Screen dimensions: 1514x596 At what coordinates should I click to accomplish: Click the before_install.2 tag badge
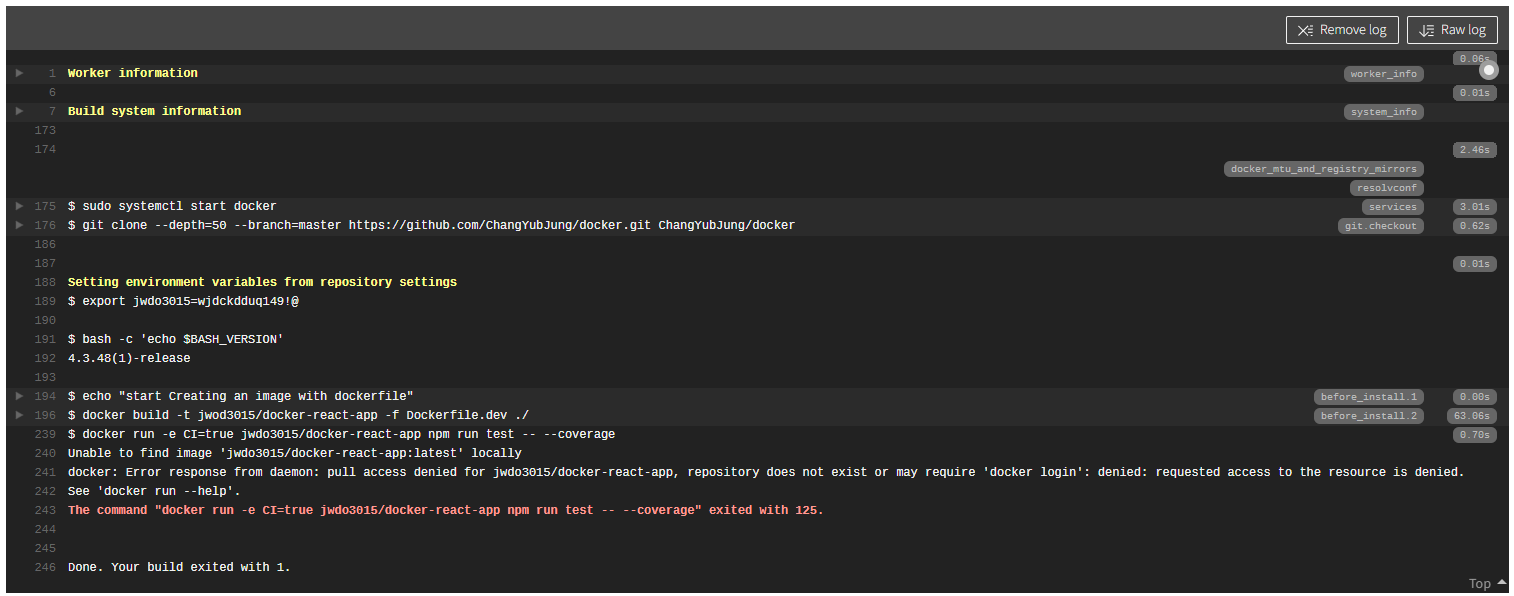click(1368, 416)
